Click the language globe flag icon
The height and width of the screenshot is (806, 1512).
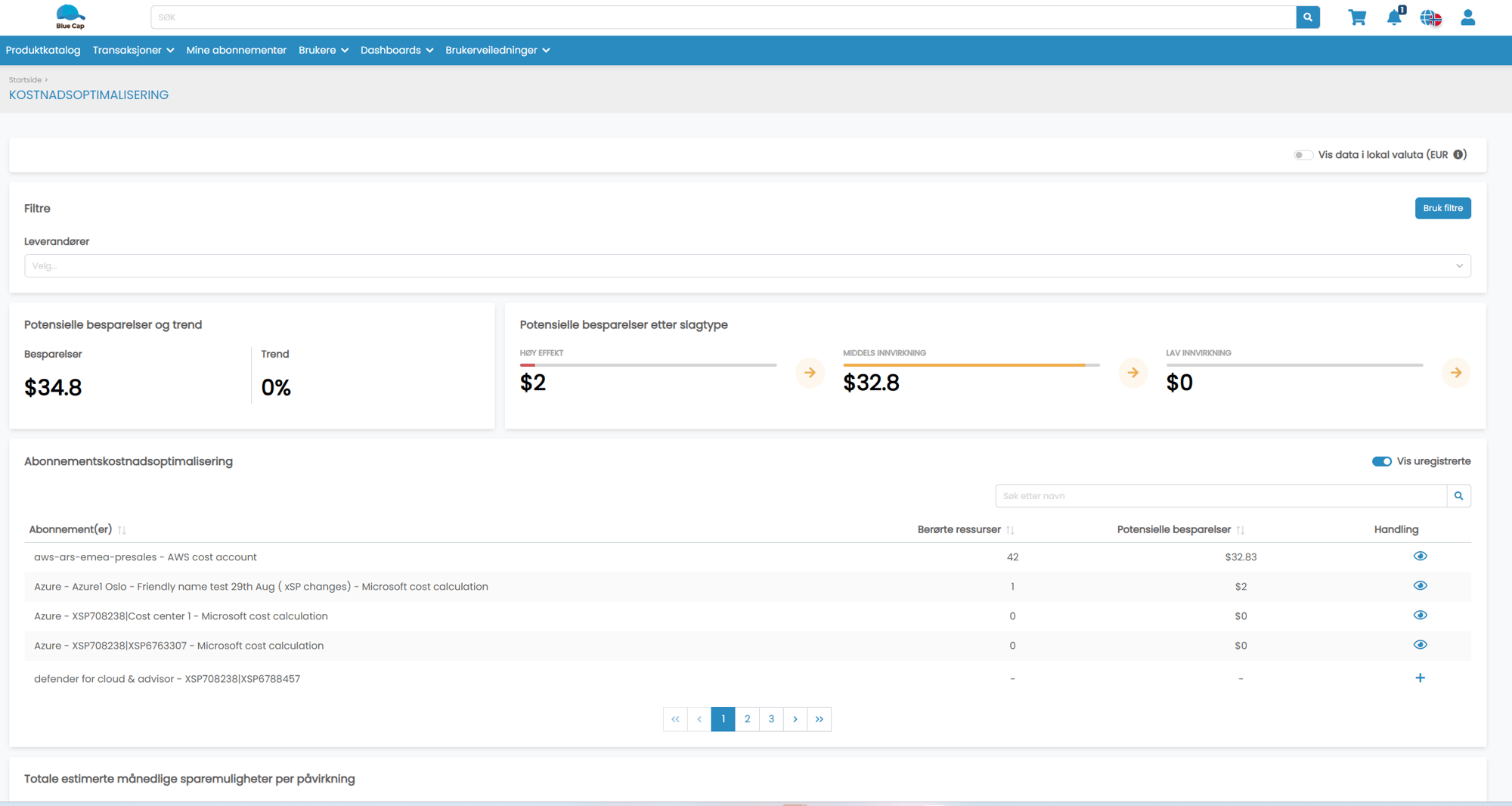click(x=1430, y=17)
